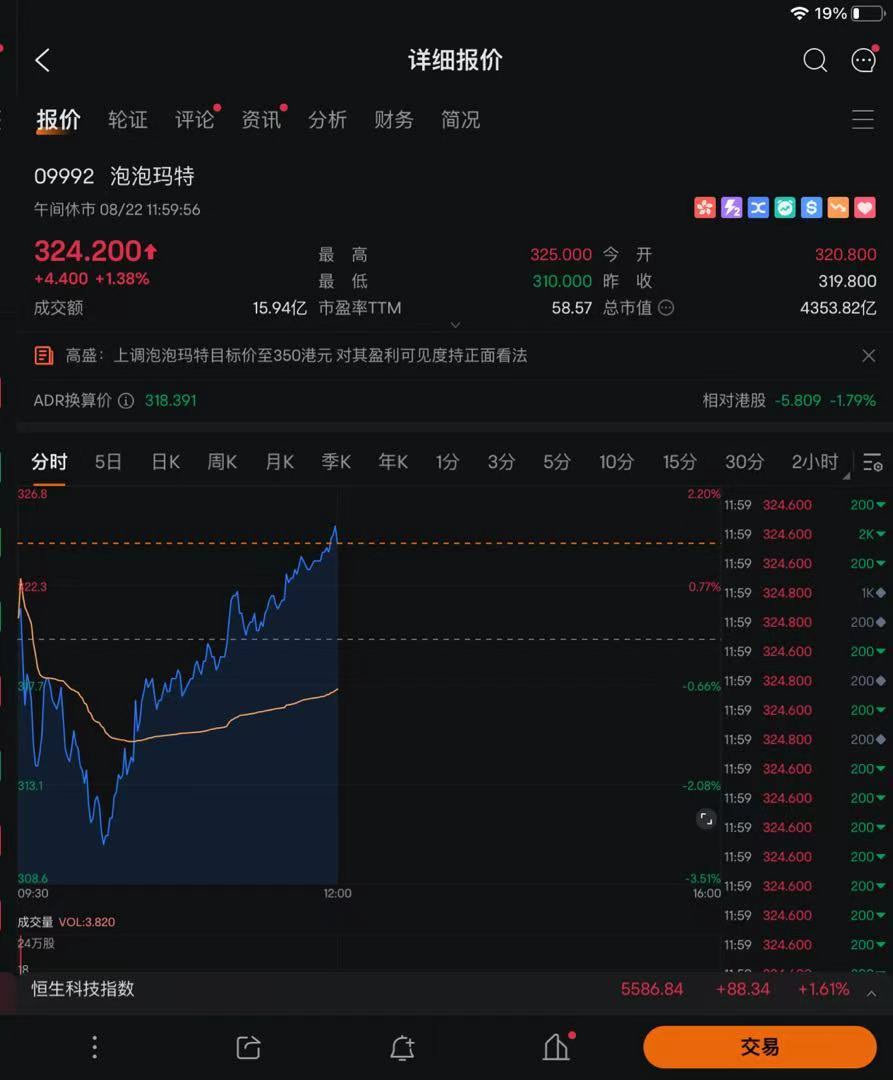Switch to the 分析 tab
893x1080 pixels.
(328, 120)
